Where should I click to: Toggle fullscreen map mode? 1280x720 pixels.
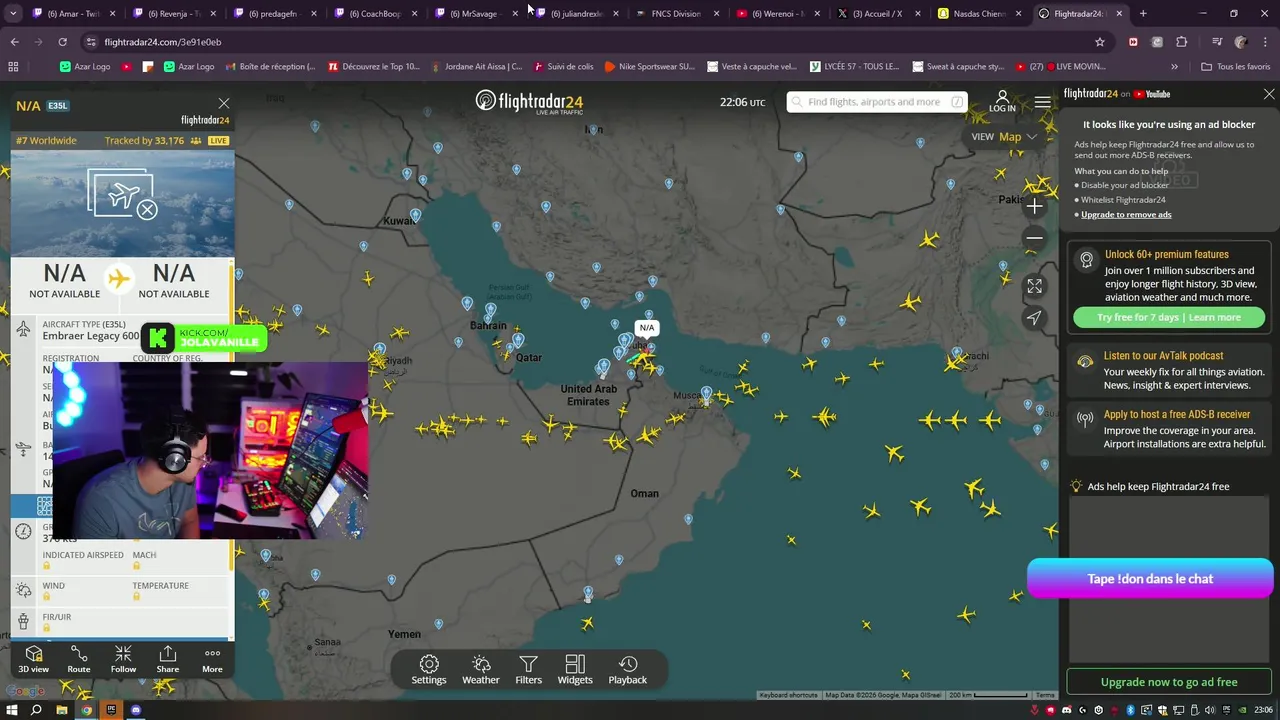(x=1035, y=286)
